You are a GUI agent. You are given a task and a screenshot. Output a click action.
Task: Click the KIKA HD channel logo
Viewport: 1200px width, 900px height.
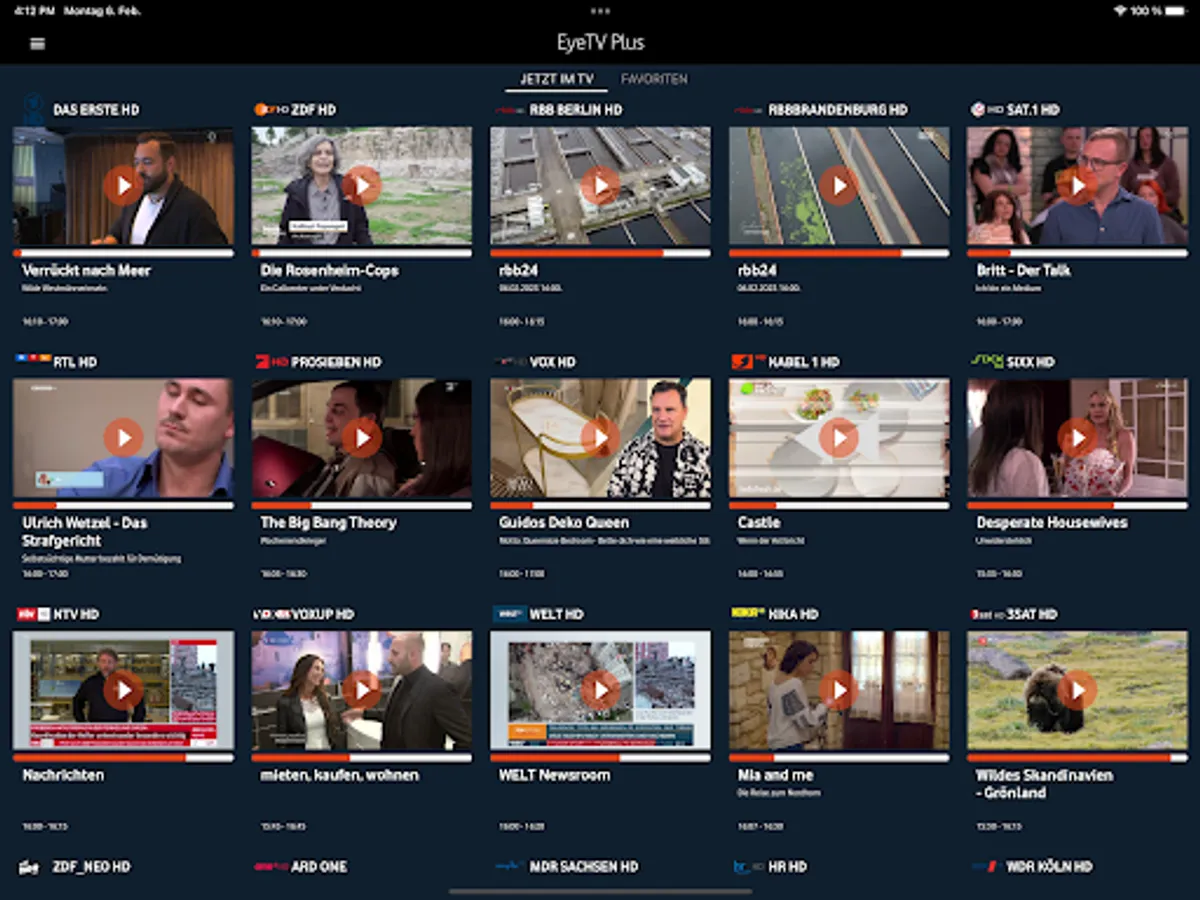[x=748, y=612]
